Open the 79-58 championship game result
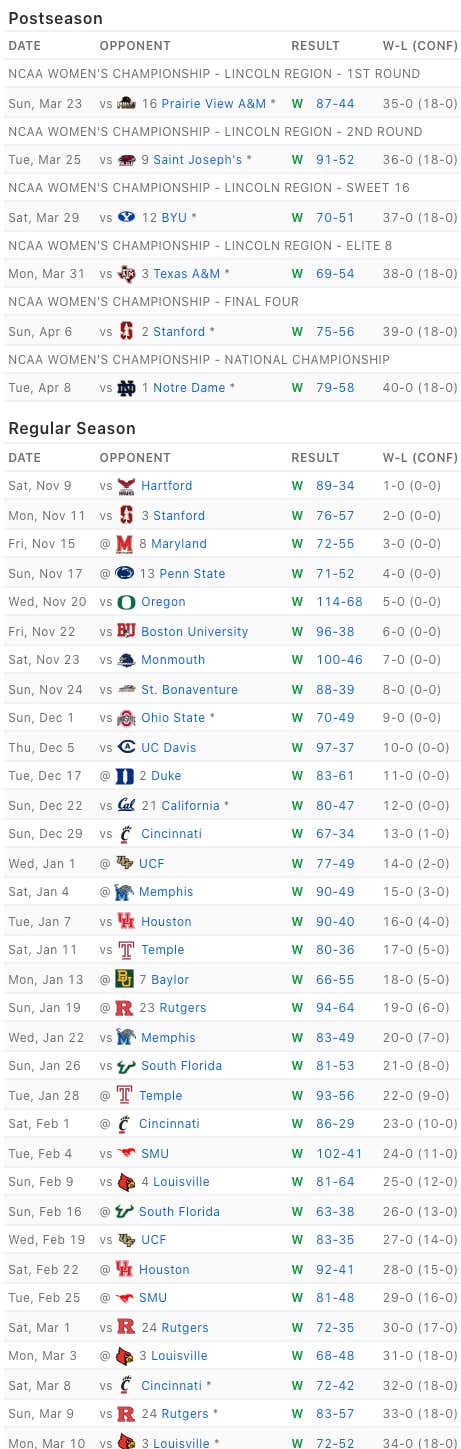 (x=335, y=388)
